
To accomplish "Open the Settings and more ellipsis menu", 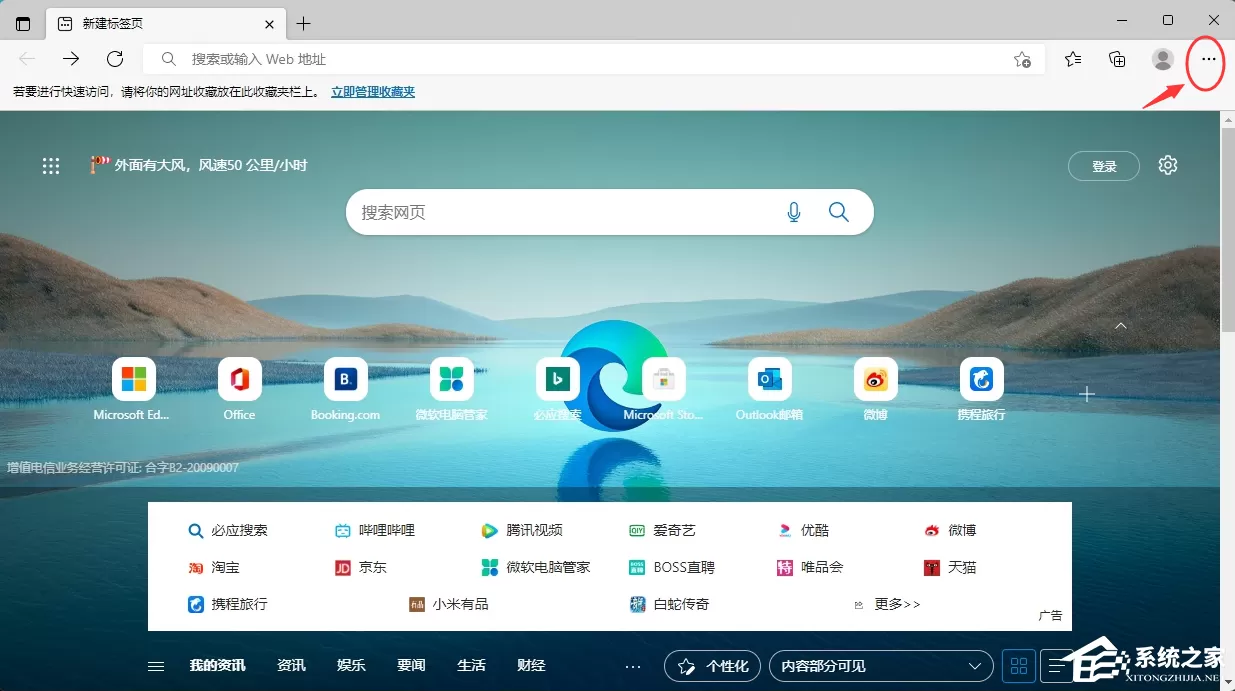I will (x=1208, y=59).
